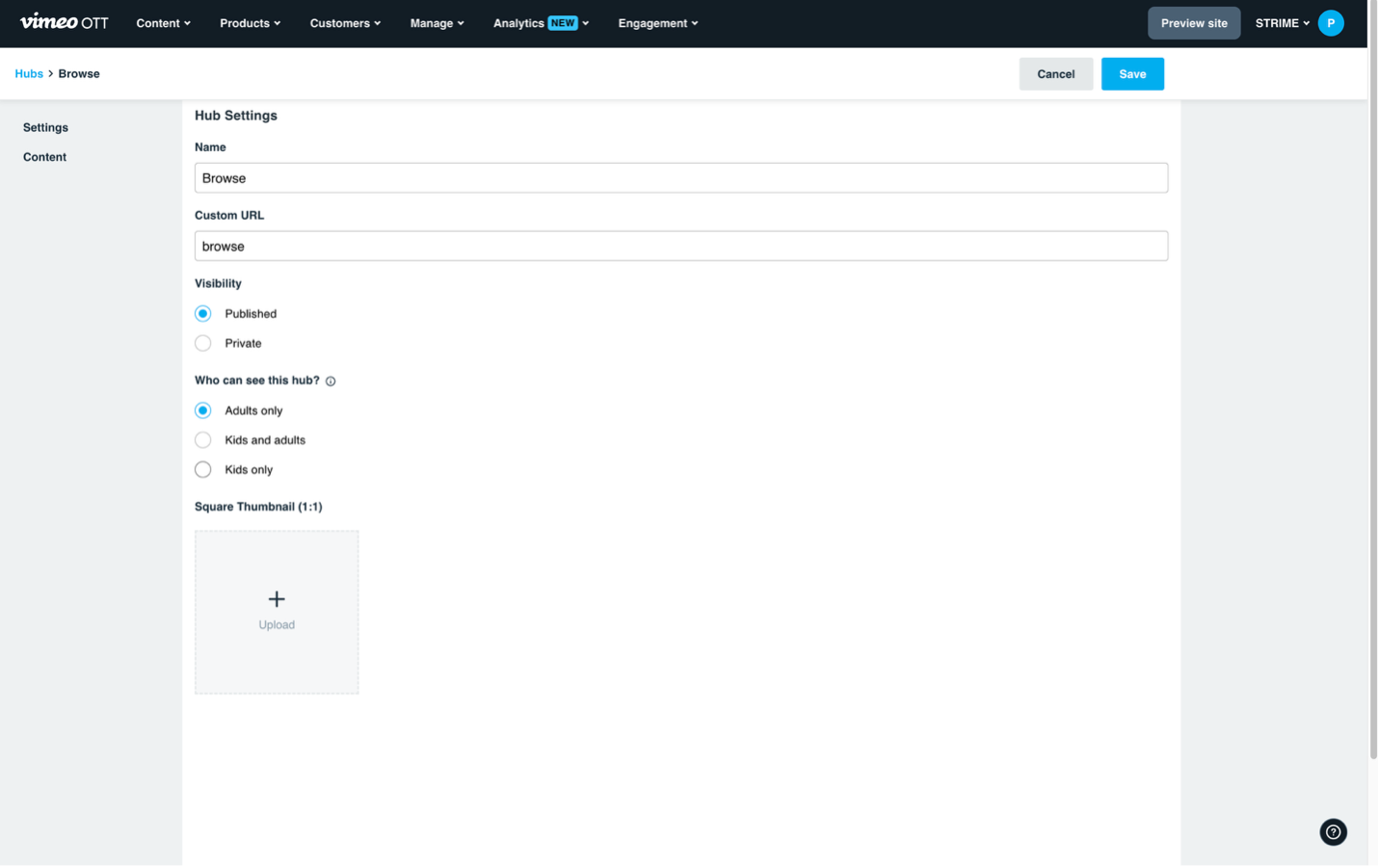
Task: Open the Customers dropdown menu
Action: pyautogui.click(x=345, y=23)
